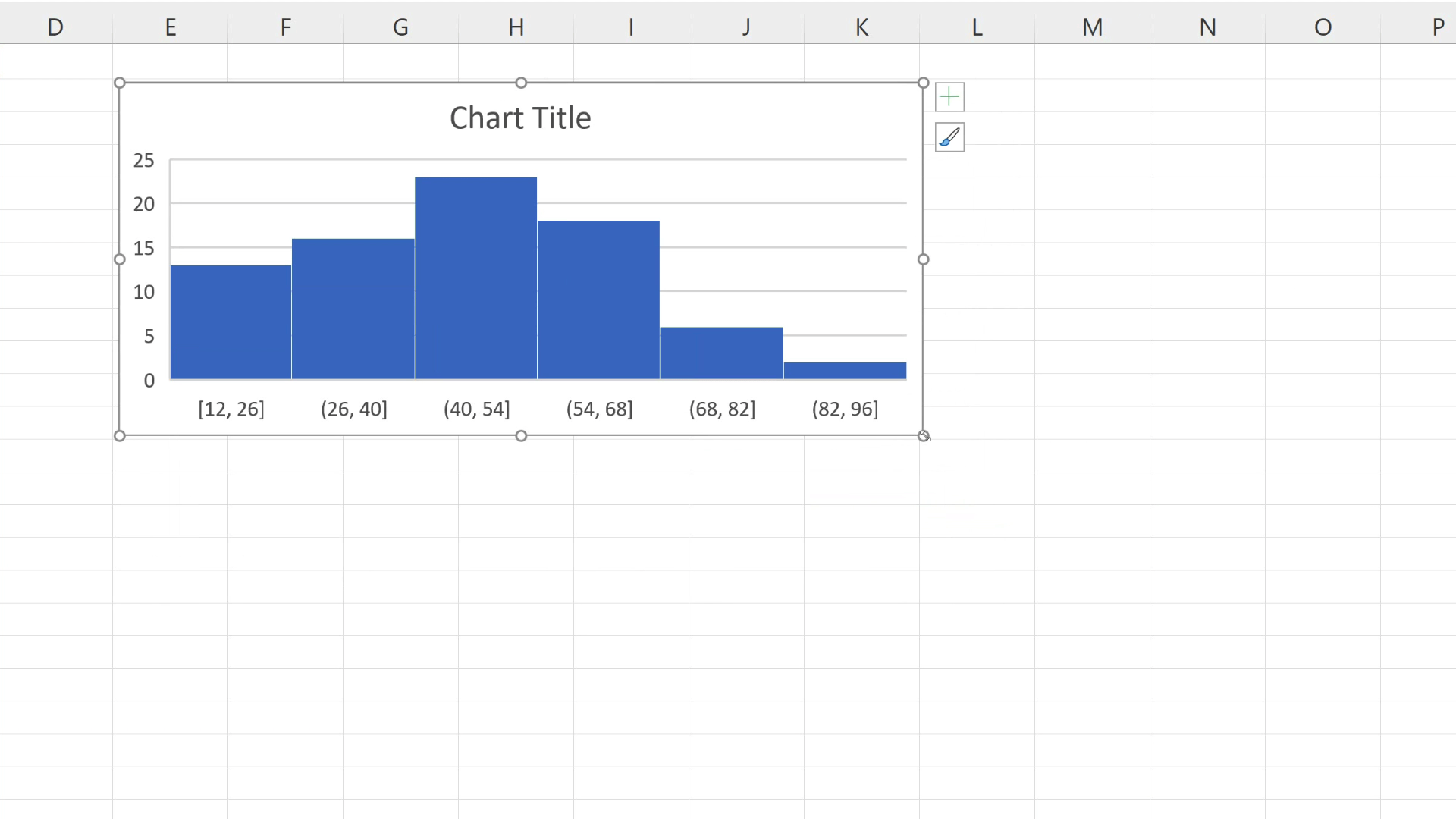Click the bottom-right chart resize handle

pyautogui.click(x=924, y=435)
